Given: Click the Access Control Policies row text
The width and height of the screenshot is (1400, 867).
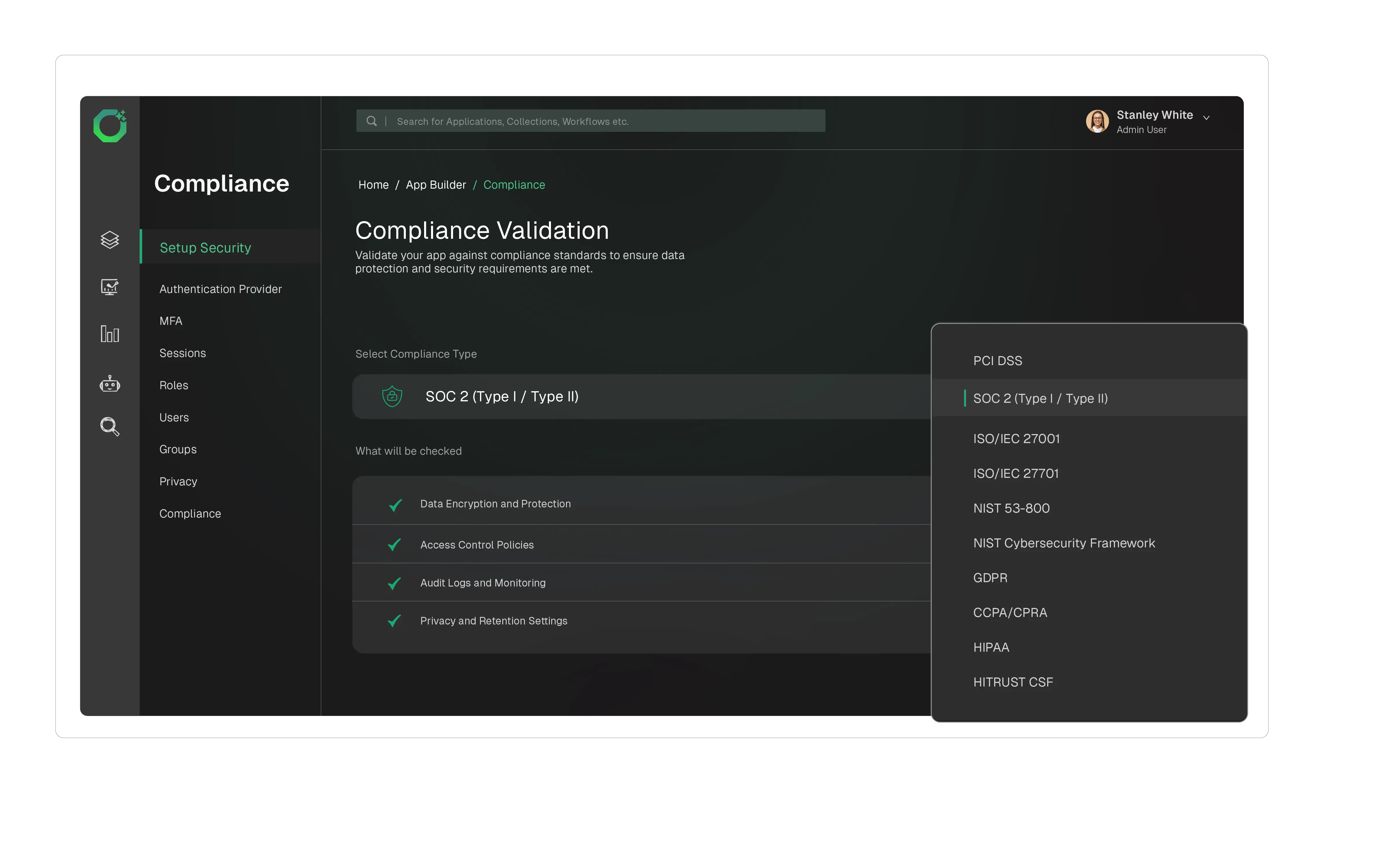Looking at the screenshot, I should pyautogui.click(x=477, y=545).
